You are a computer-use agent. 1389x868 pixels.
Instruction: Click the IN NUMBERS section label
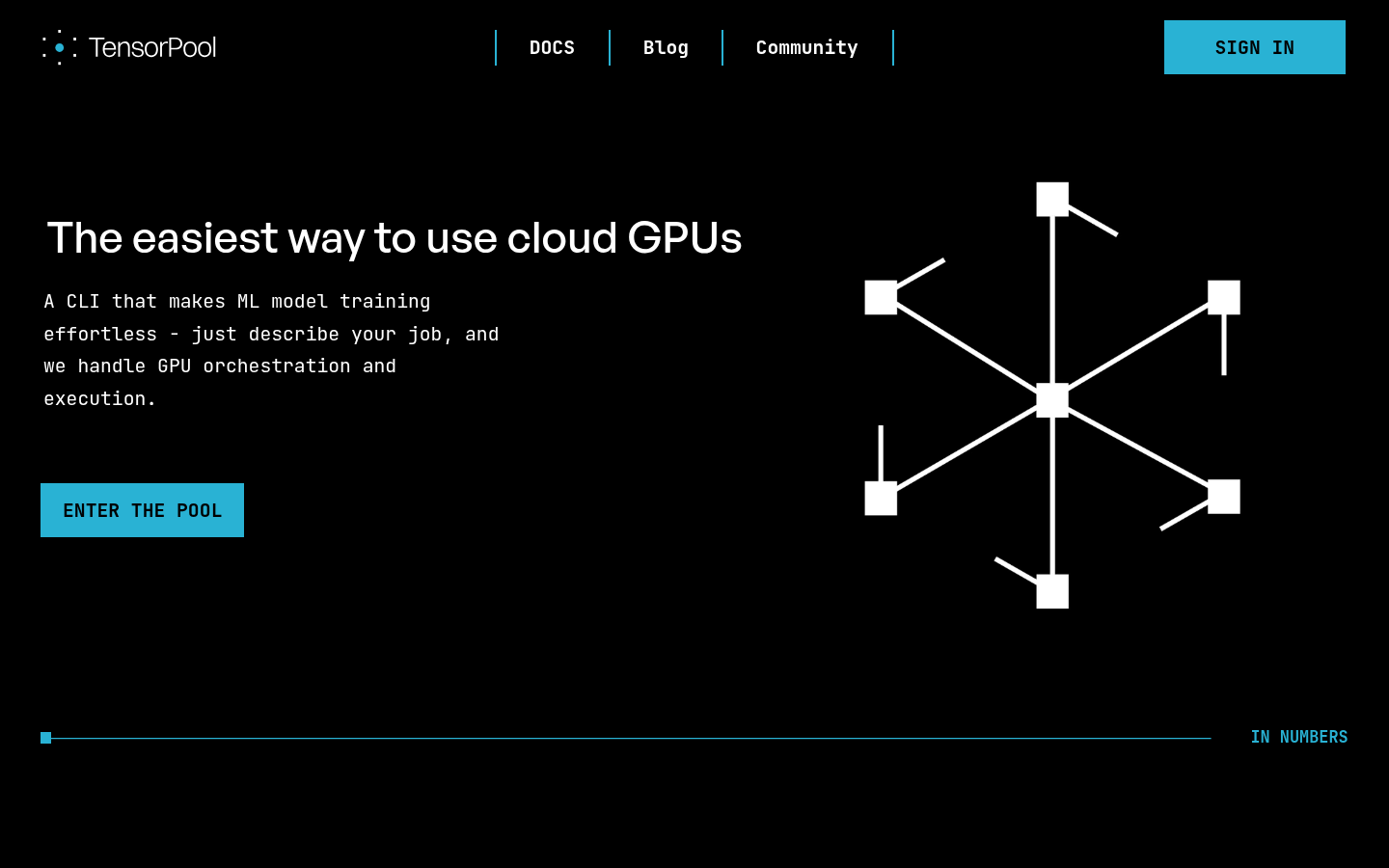click(x=1298, y=737)
